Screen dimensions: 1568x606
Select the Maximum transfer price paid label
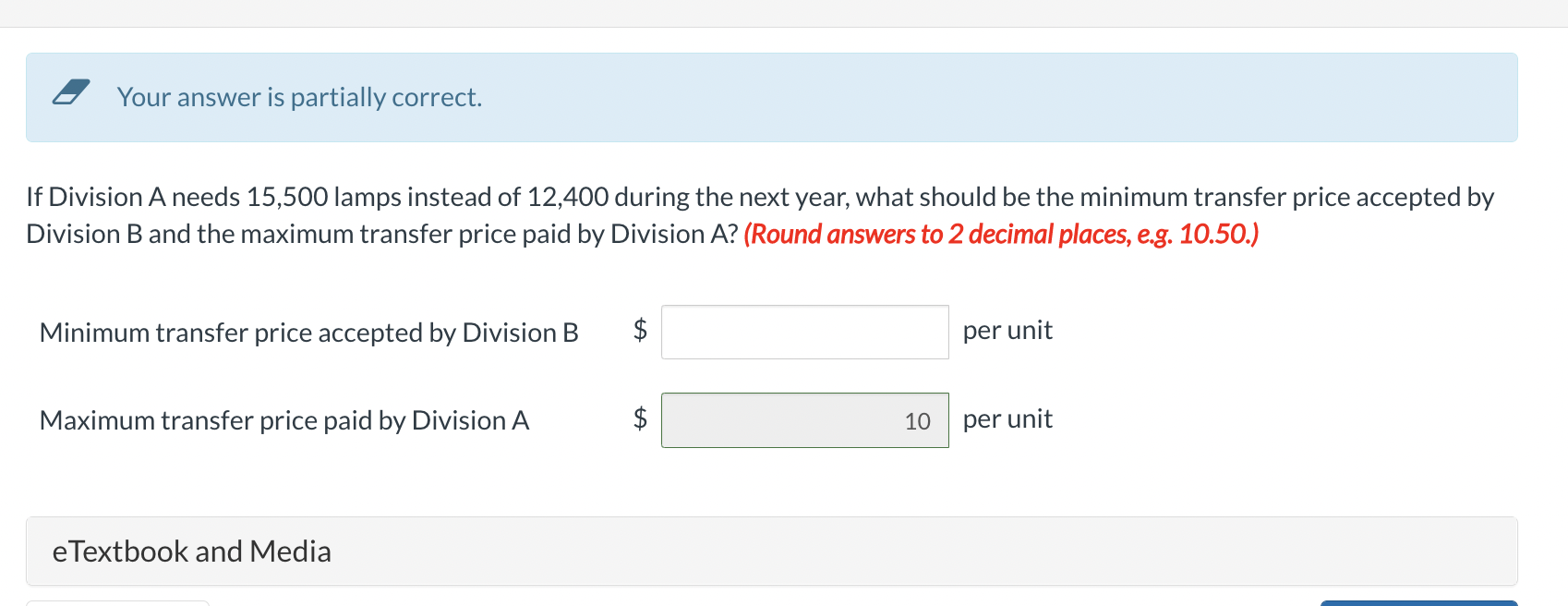[284, 420]
